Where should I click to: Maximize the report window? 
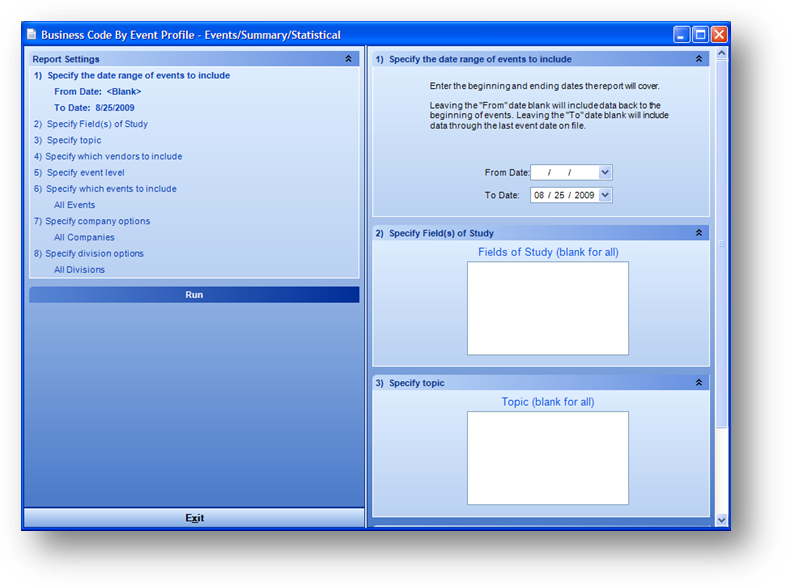click(x=700, y=35)
